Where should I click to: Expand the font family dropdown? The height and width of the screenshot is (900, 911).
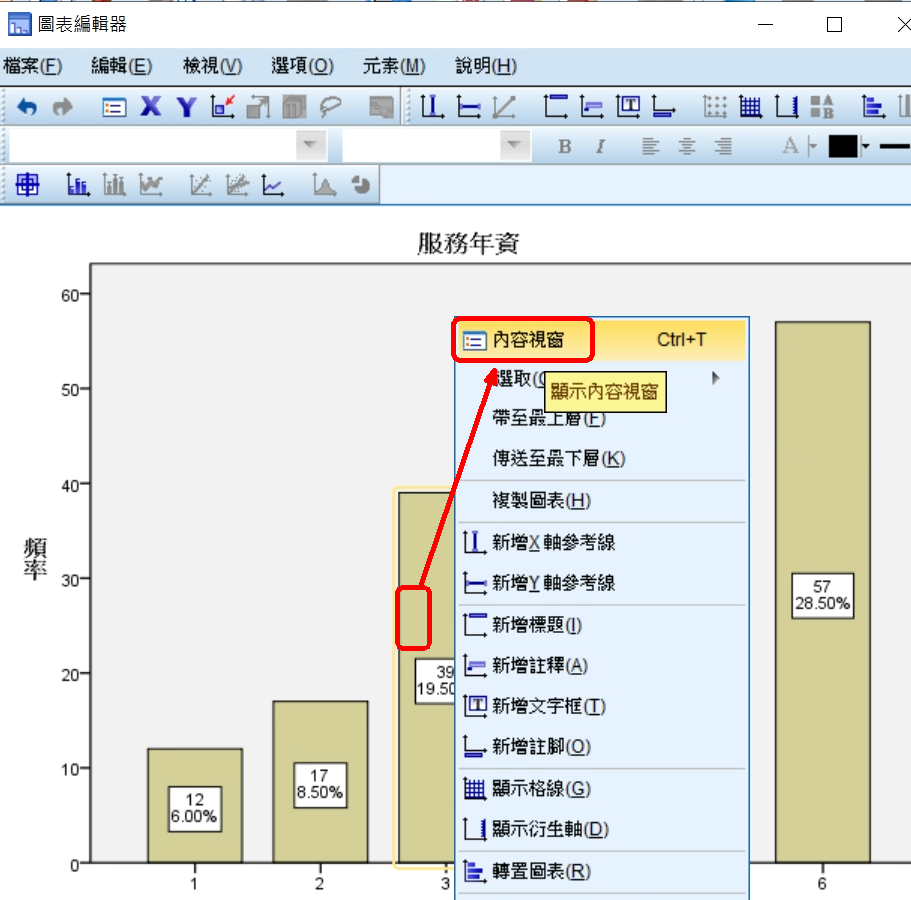point(312,146)
